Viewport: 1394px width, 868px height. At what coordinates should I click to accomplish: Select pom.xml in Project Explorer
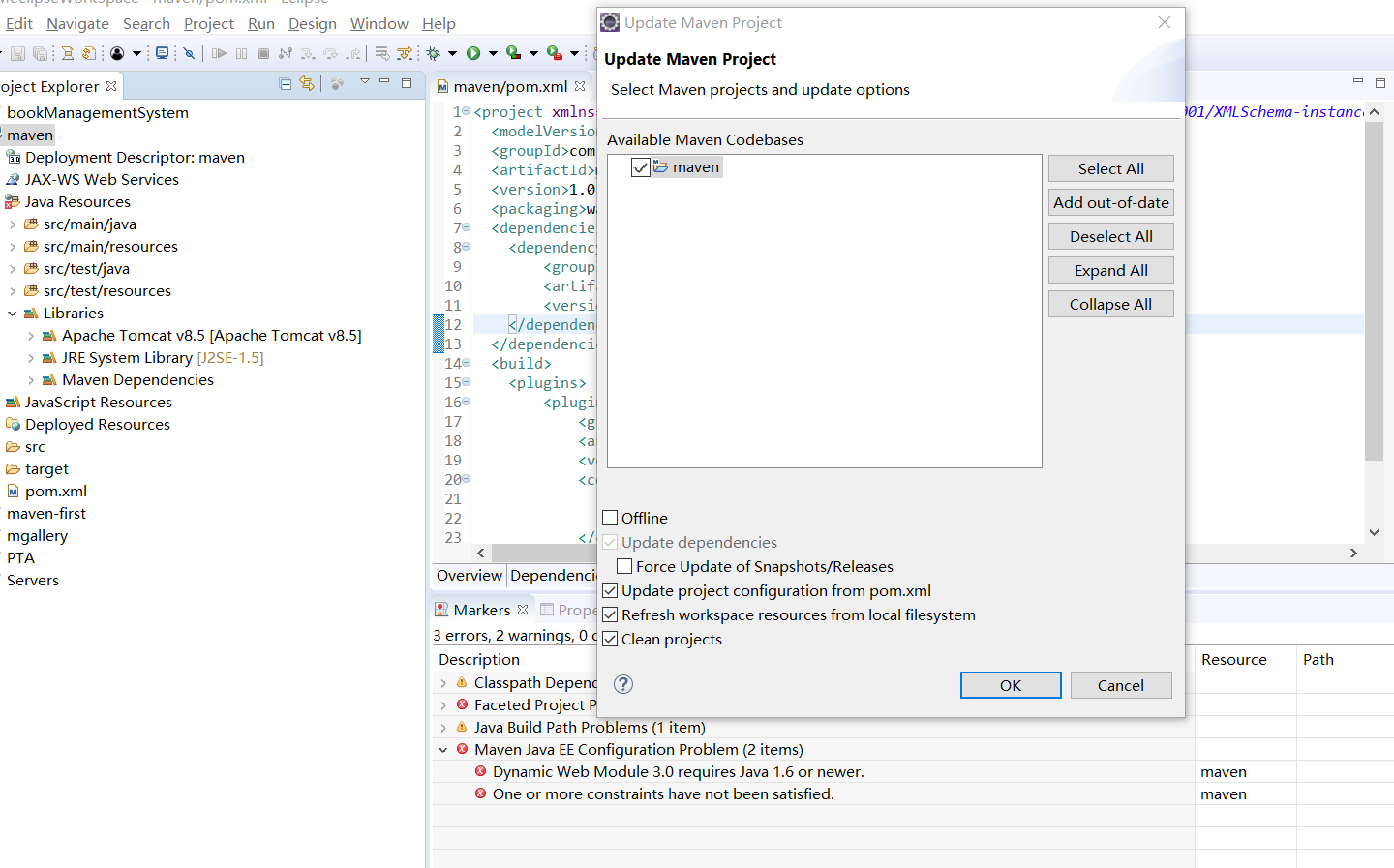point(56,492)
